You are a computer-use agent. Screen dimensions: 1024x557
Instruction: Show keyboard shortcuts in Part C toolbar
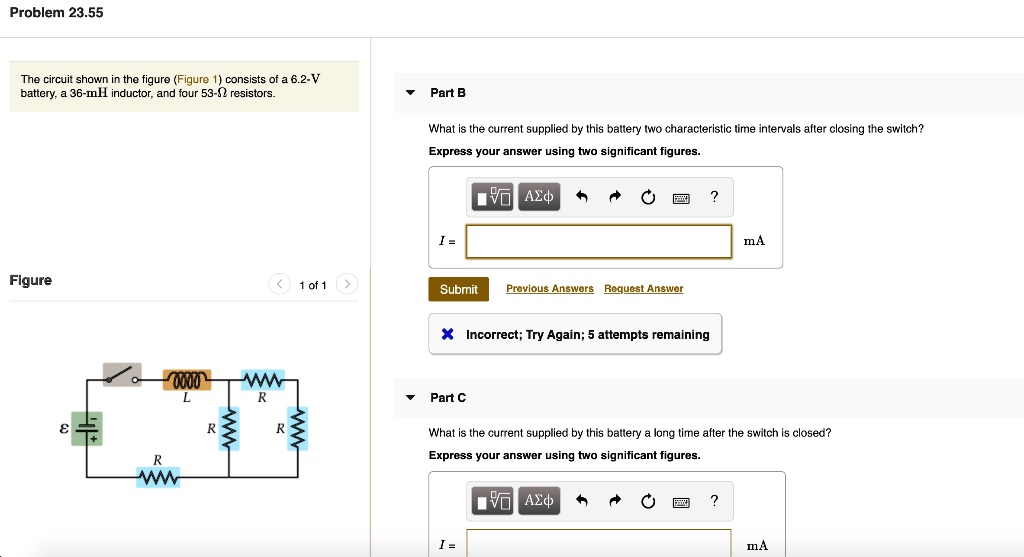coord(681,503)
